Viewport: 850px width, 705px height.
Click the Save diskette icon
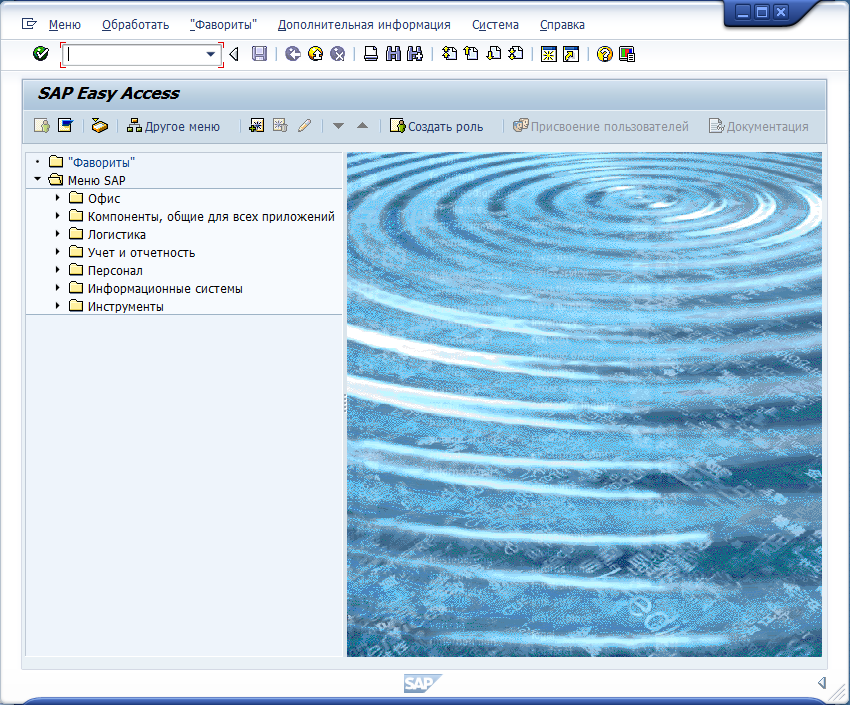(x=259, y=54)
